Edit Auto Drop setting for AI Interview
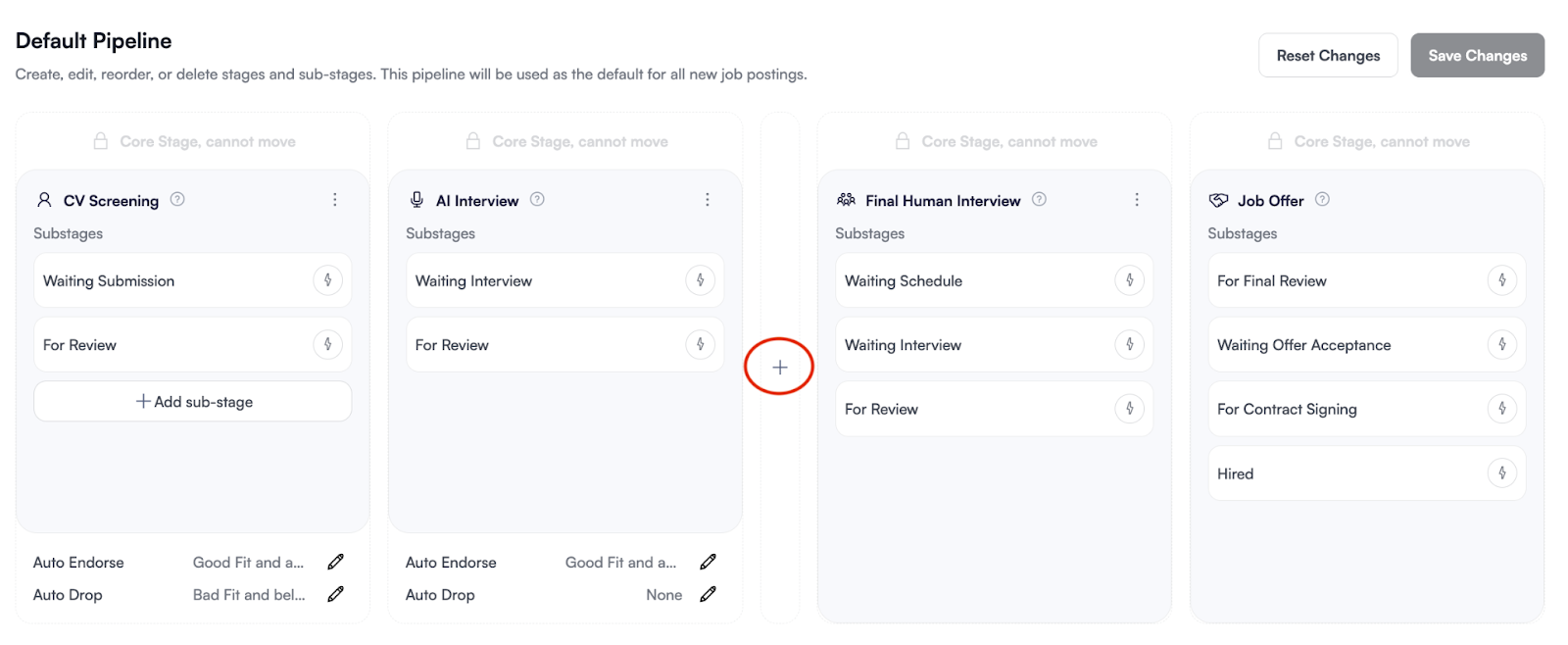This screenshot has width=1568, height=645. tap(708, 594)
